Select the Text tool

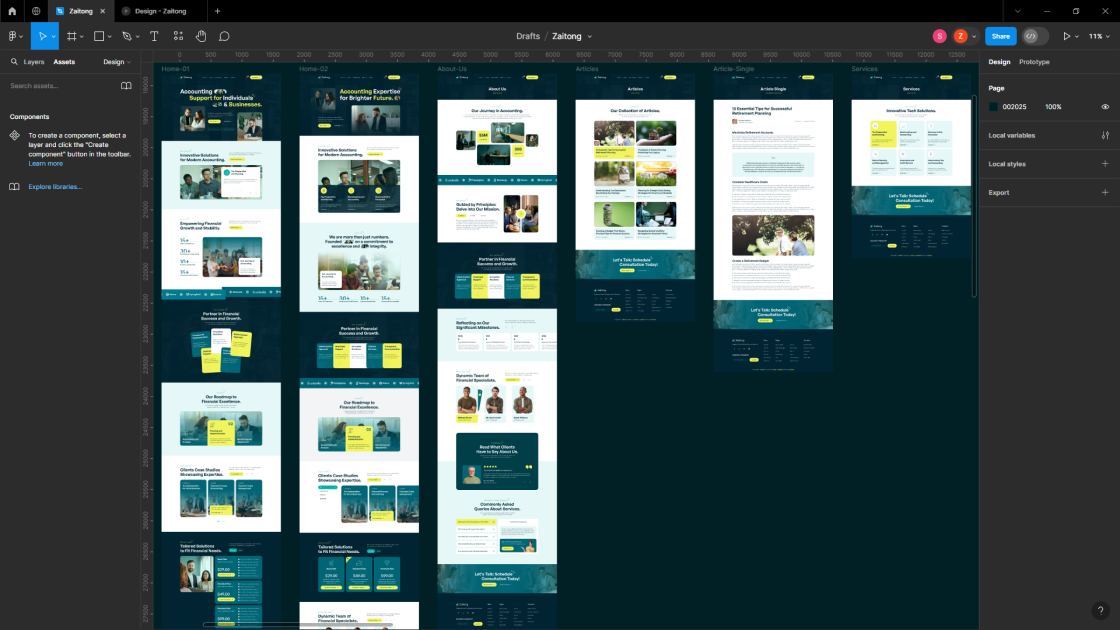point(154,36)
